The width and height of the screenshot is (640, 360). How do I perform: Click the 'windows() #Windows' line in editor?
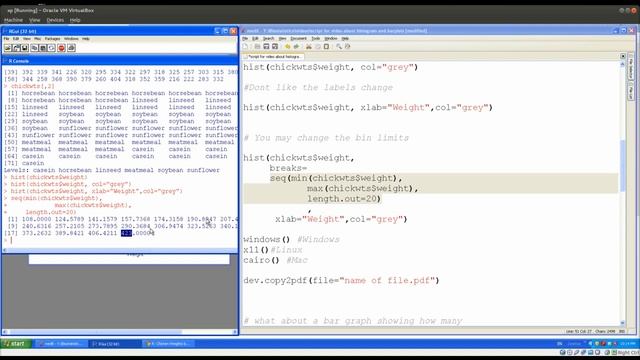point(291,240)
